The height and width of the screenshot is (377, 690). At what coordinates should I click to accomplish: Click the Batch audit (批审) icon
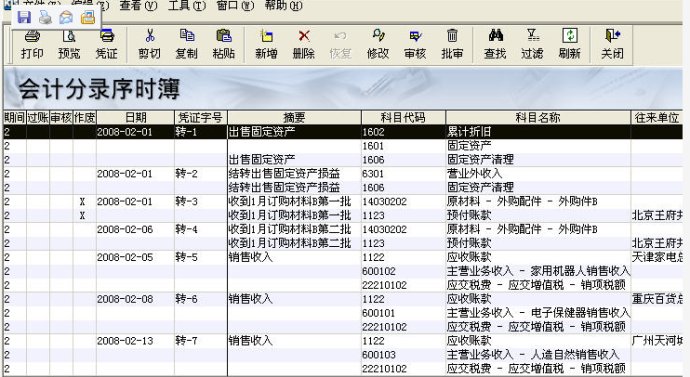click(452, 44)
